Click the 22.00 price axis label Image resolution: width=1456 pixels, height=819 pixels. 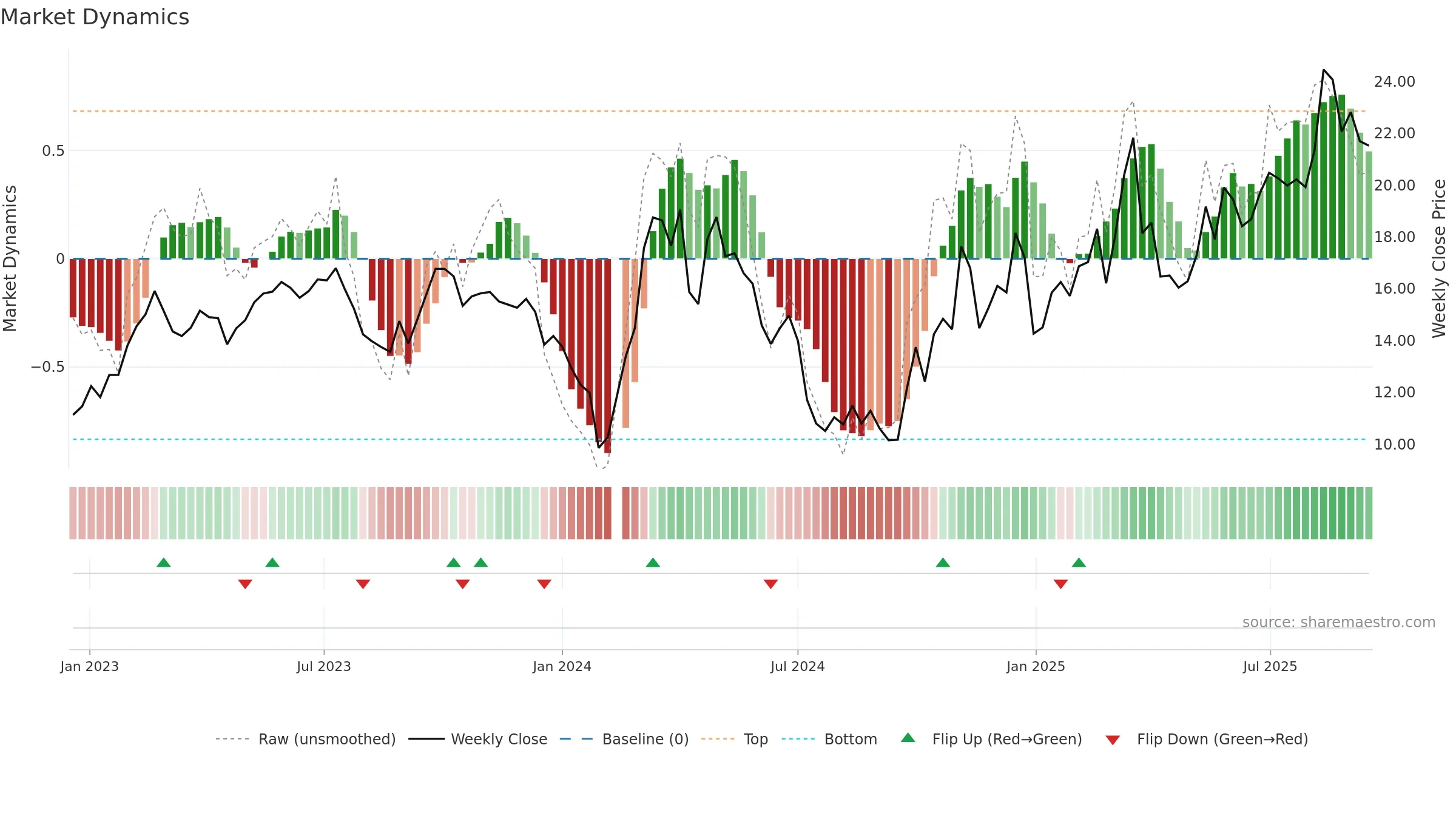(x=1395, y=133)
